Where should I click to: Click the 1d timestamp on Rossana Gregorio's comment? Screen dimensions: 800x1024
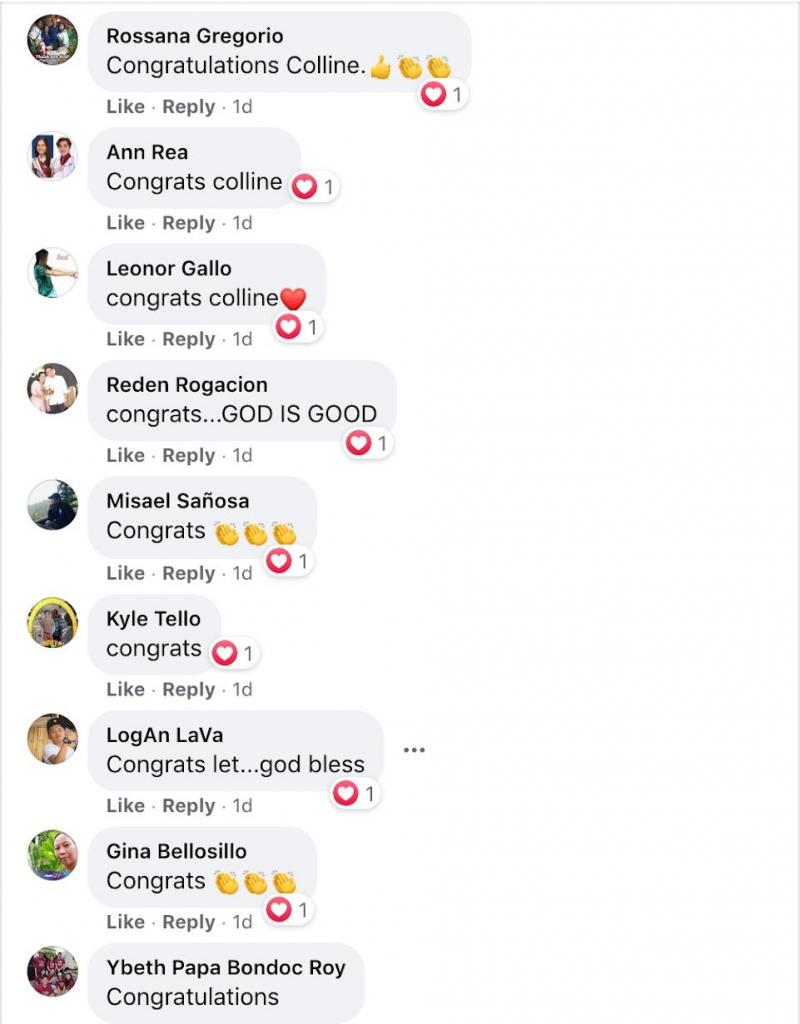pyautogui.click(x=242, y=106)
